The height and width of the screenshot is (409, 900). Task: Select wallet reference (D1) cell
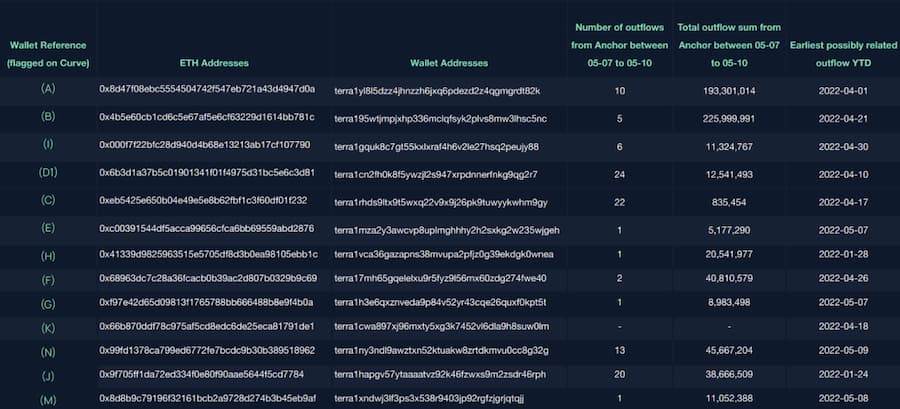(47, 174)
